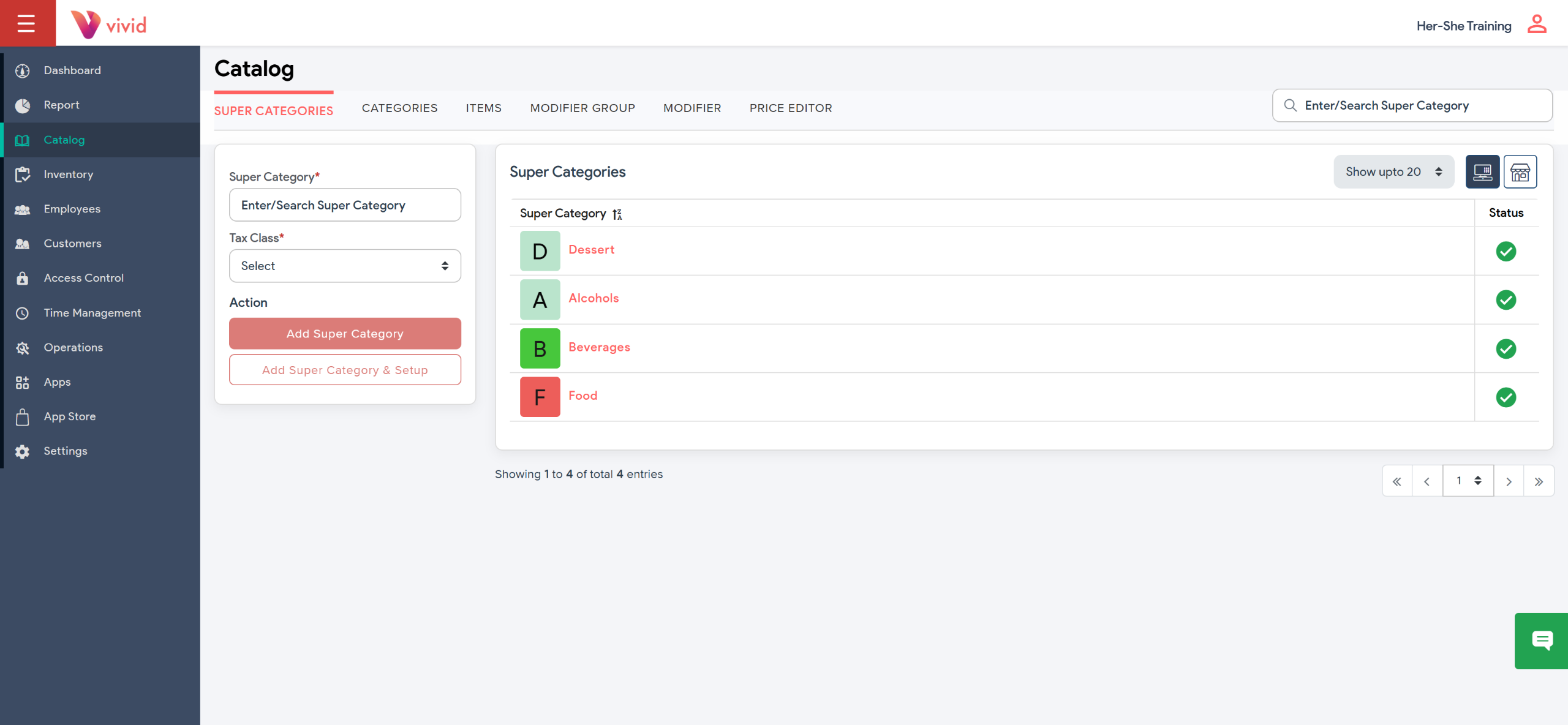Open the user profile icon
Screen dimensions: 1568x725
[1536, 24]
